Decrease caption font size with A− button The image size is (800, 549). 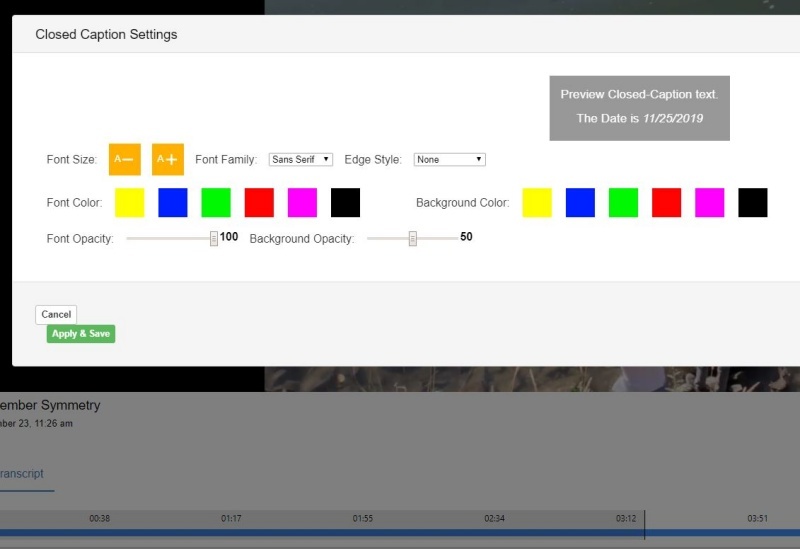click(x=124, y=159)
